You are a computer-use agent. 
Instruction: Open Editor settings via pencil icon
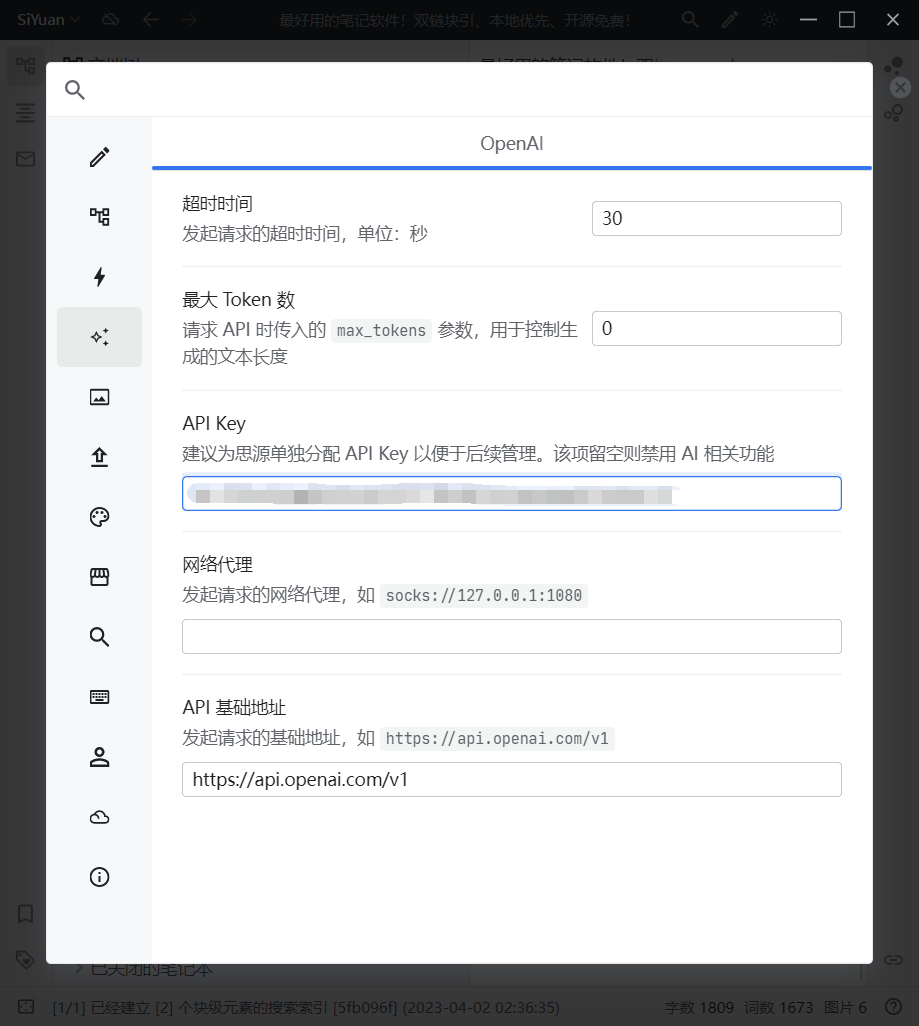click(99, 157)
